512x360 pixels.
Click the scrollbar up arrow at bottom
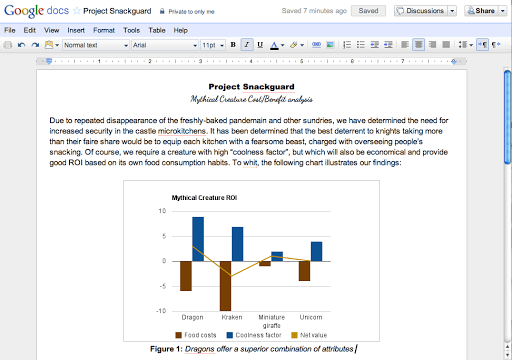[x=508, y=348]
